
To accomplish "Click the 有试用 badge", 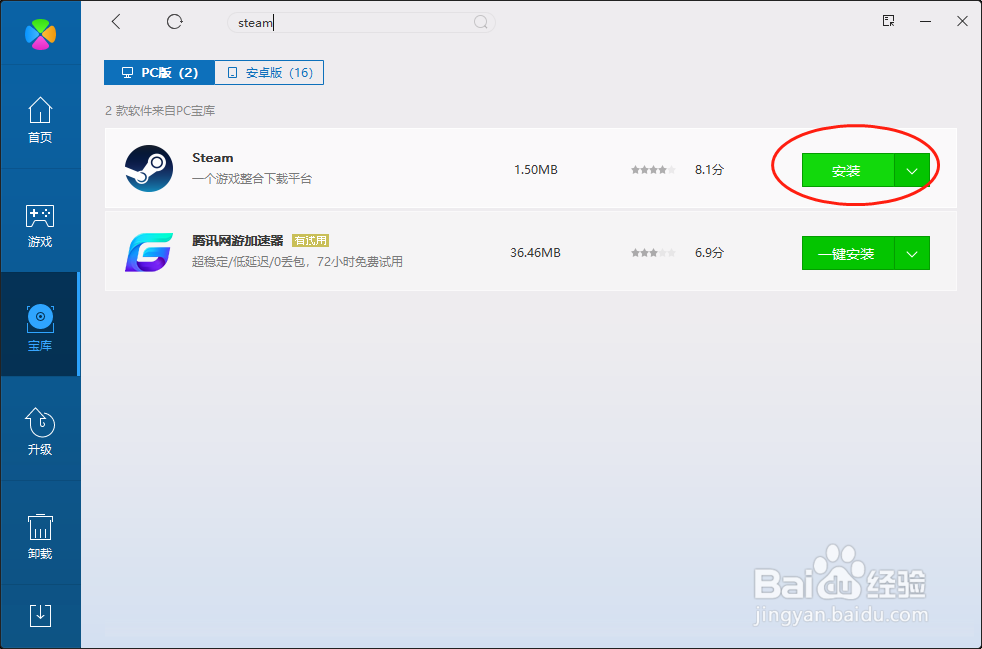I will tap(310, 241).
